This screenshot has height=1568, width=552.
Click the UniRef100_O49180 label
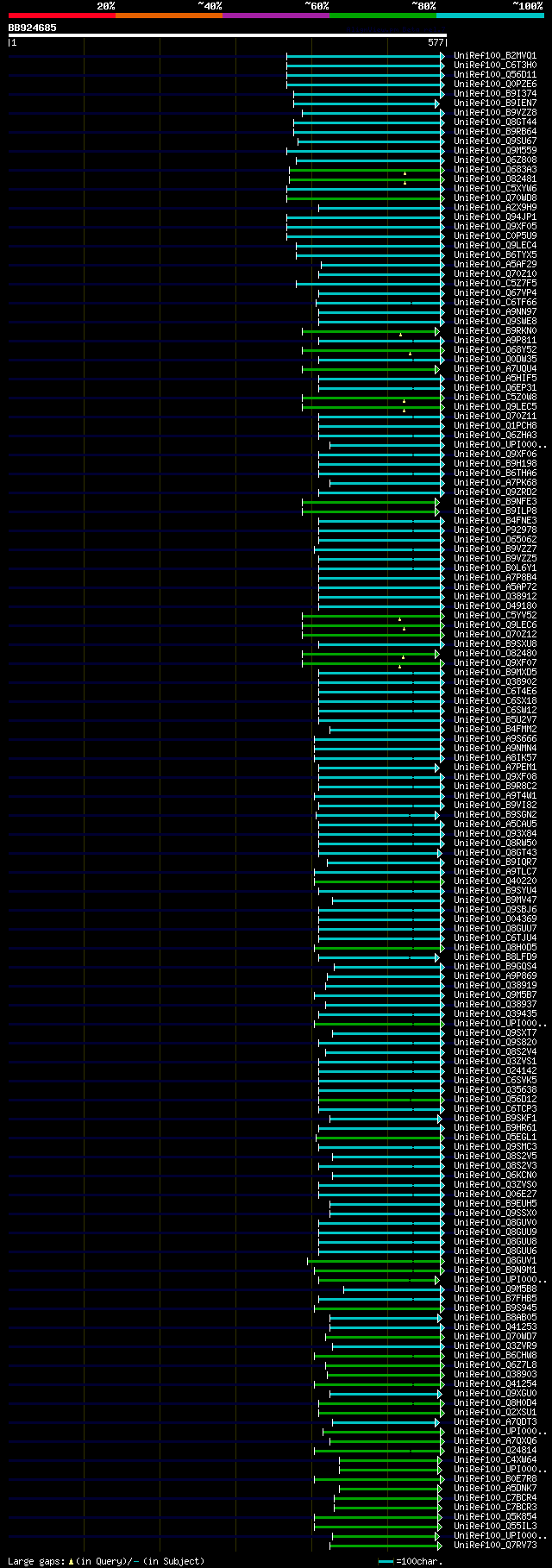[495, 605]
